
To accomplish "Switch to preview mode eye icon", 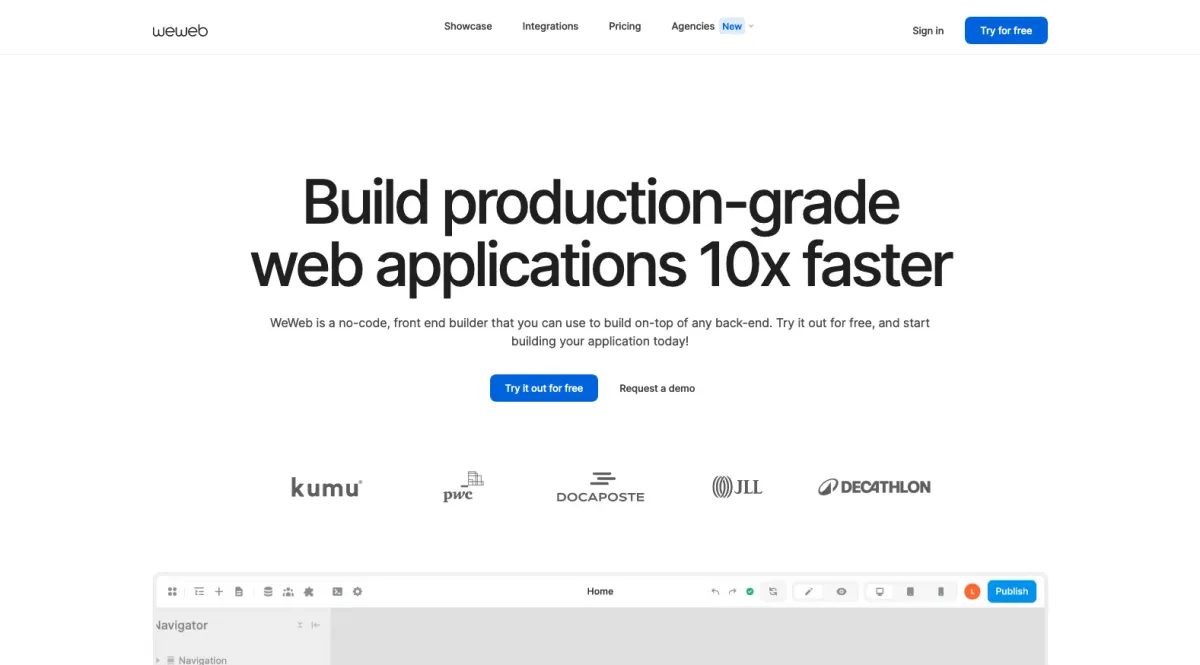I will (841, 592).
